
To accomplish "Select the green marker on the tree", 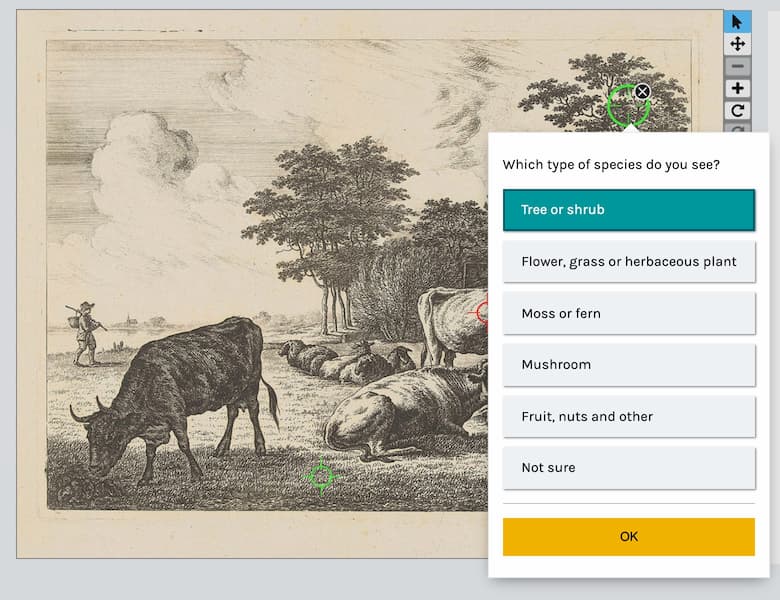I will (627, 105).
